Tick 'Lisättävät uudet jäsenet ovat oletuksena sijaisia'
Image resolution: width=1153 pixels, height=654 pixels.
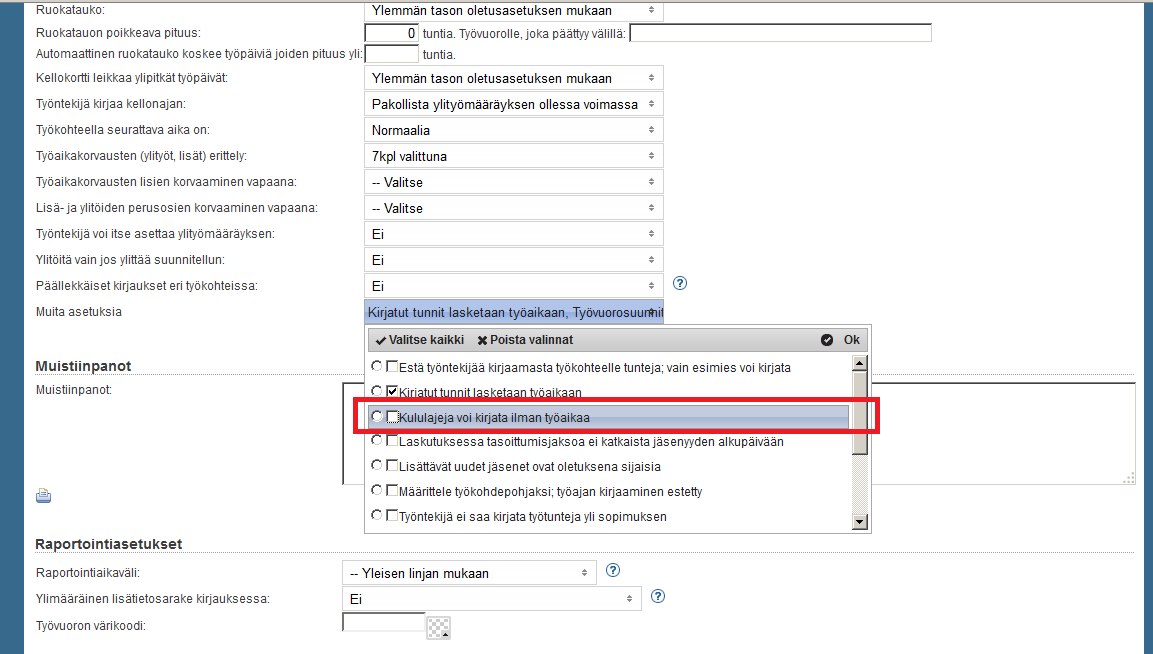[393, 466]
